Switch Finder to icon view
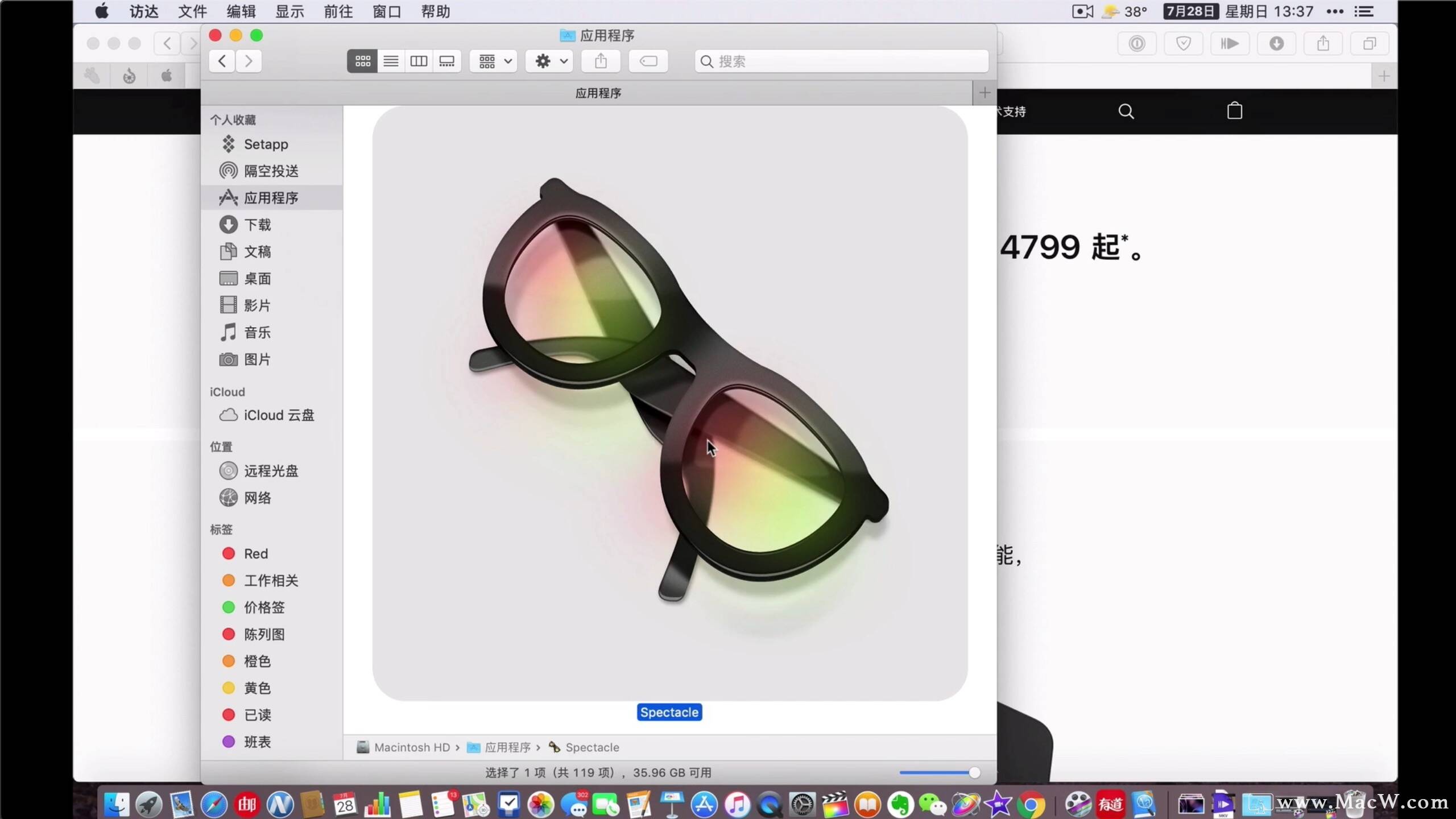The width and height of the screenshot is (1456, 819). (362, 61)
